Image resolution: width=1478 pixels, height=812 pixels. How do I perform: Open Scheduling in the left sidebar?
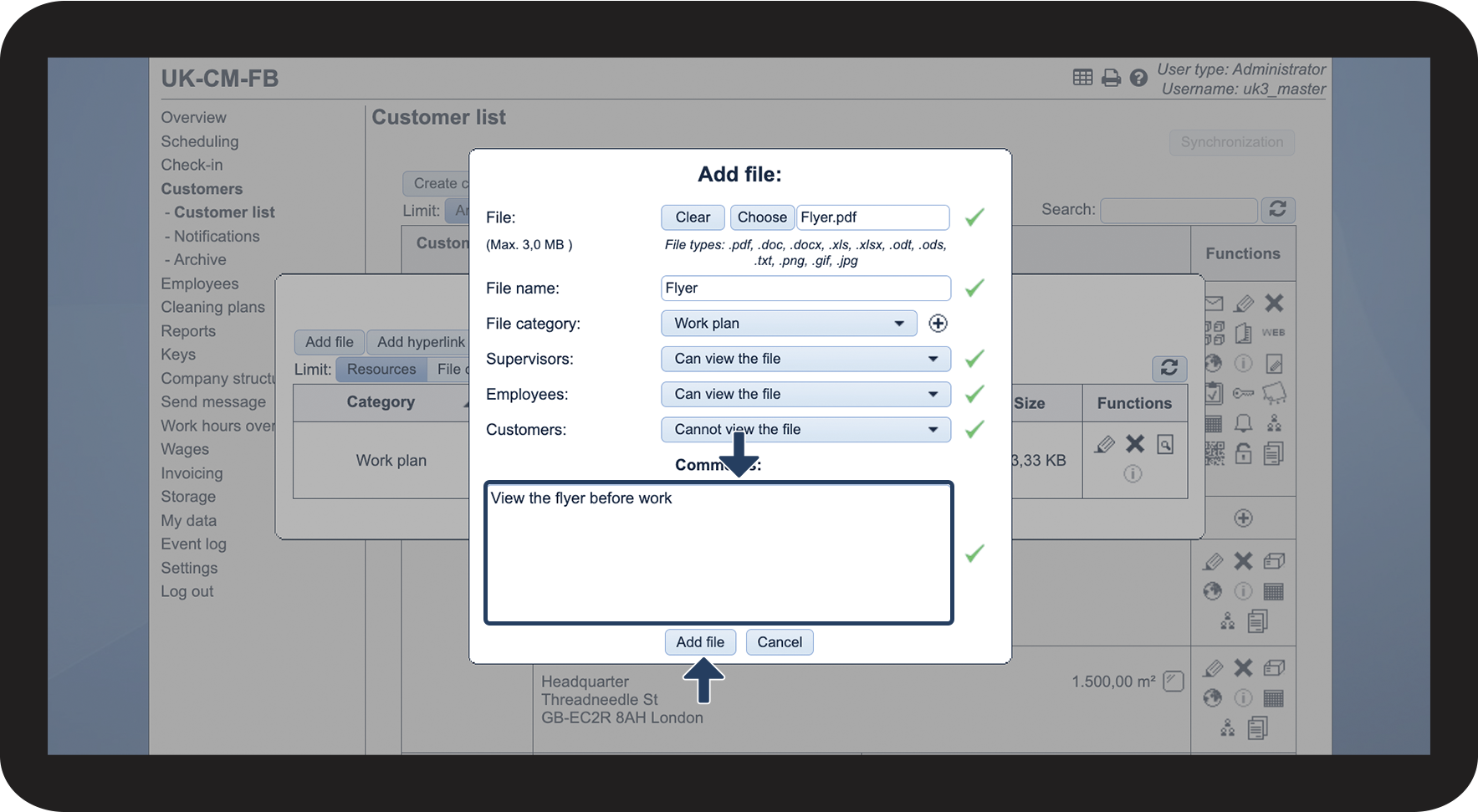(200, 141)
